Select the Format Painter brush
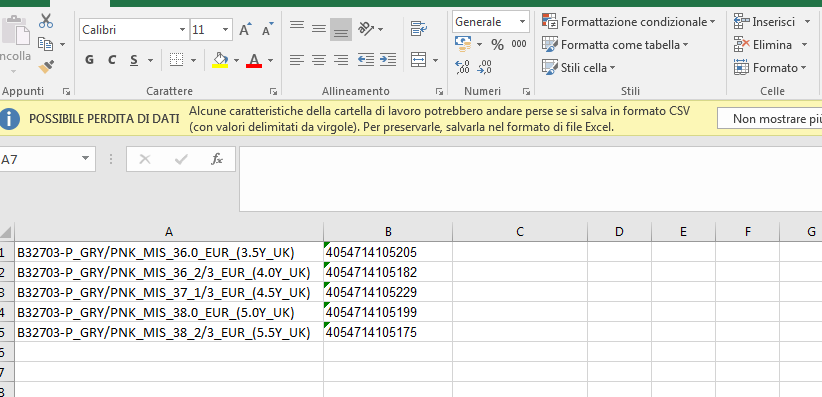The height and width of the screenshot is (397, 822). pyautogui.click(x=46, y=67)
